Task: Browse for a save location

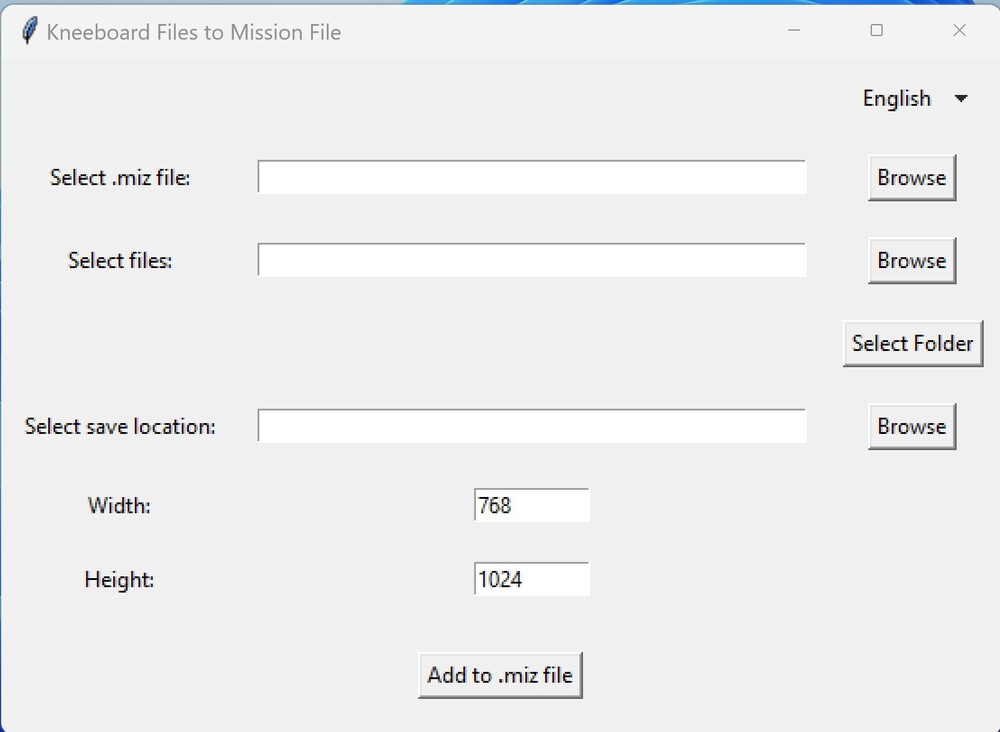Action: [911, 427]
